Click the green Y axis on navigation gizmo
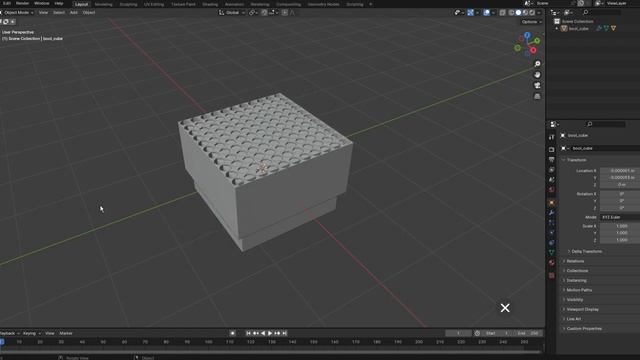 [537, 41]
